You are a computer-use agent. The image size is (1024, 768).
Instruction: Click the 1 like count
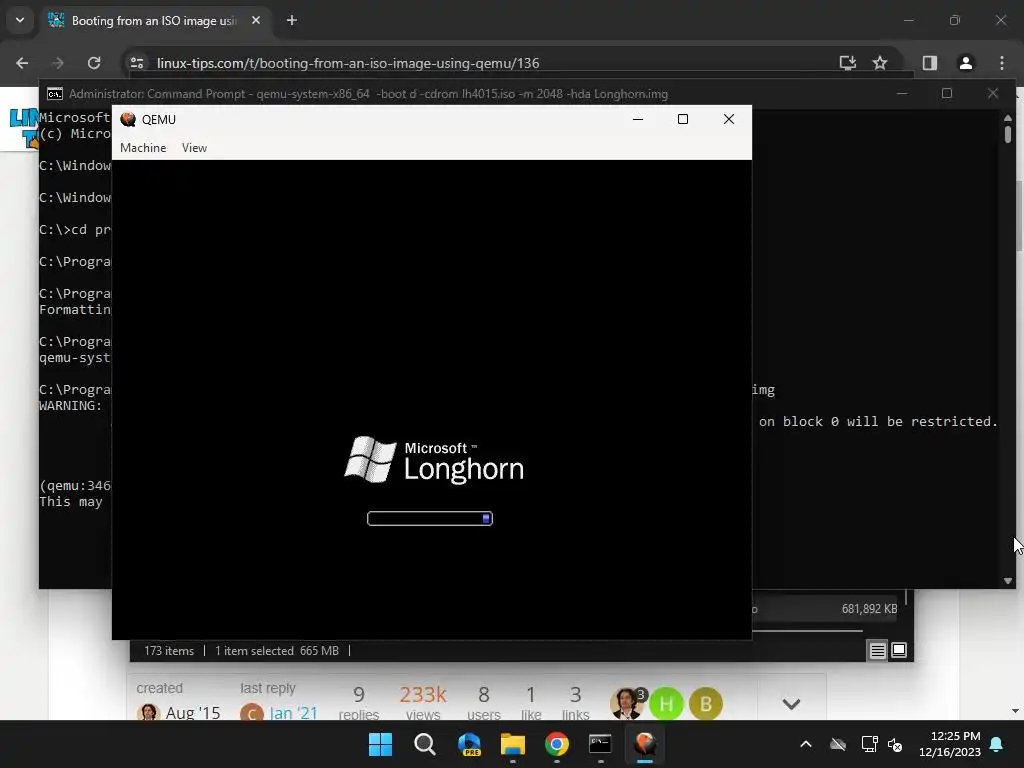[x=531, y=703]
